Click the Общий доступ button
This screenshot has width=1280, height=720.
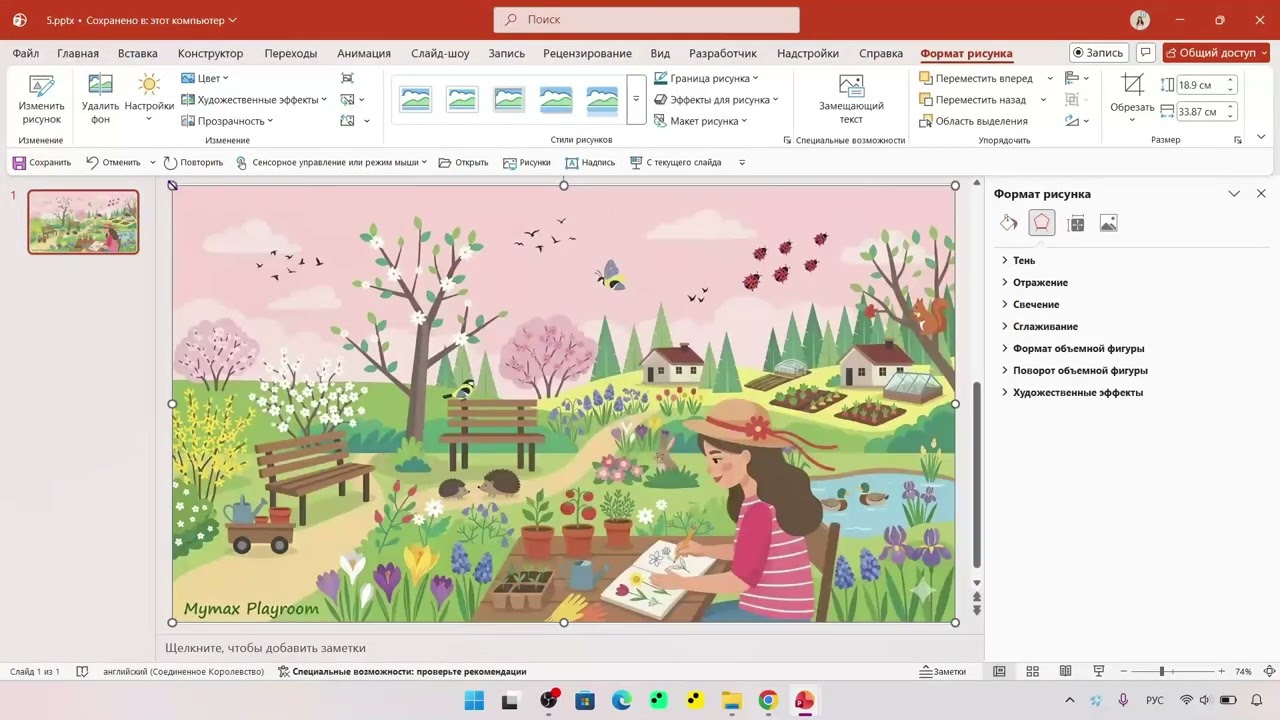click(x=1216, y=53)
